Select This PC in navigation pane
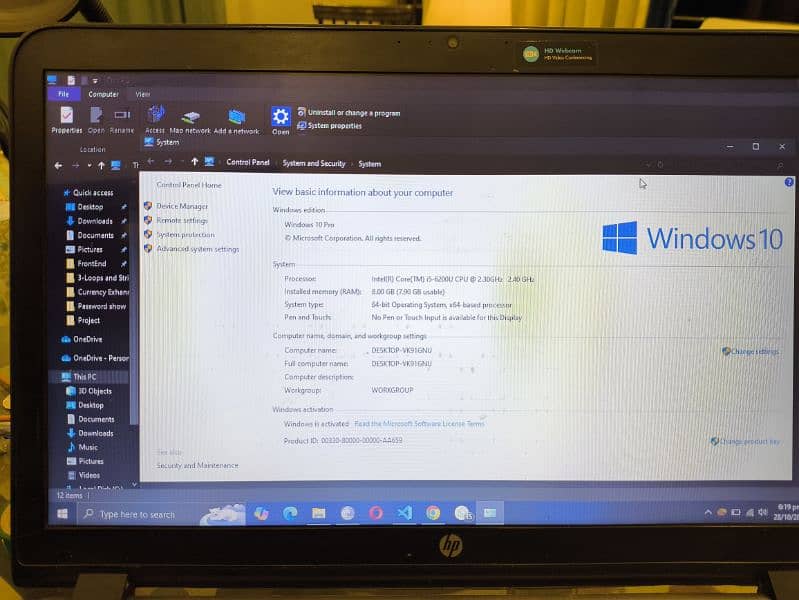Viewport: 799px width, 600px height. click(85, 377)
